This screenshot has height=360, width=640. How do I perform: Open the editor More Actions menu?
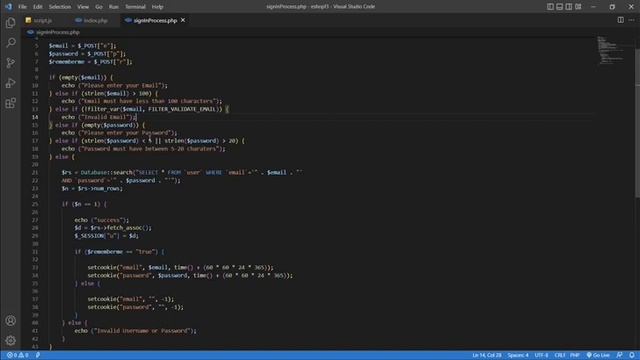[x=631, y=20]
